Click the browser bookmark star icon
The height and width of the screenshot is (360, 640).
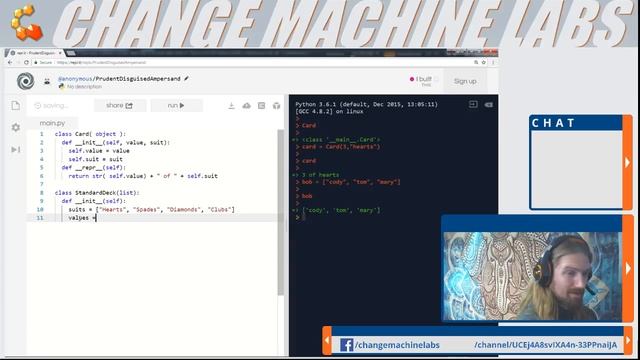pyautogui.click(x=484, y=62)
